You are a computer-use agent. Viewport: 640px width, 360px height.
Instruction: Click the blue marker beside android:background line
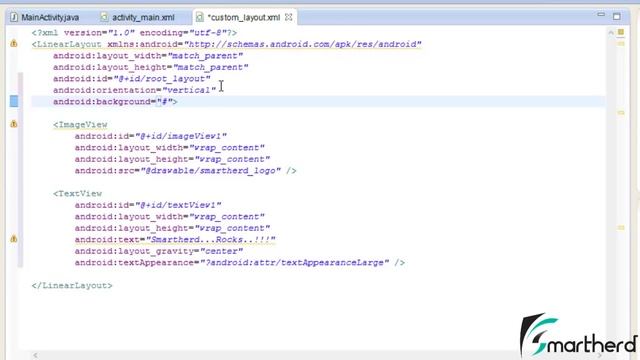[14, 101]
